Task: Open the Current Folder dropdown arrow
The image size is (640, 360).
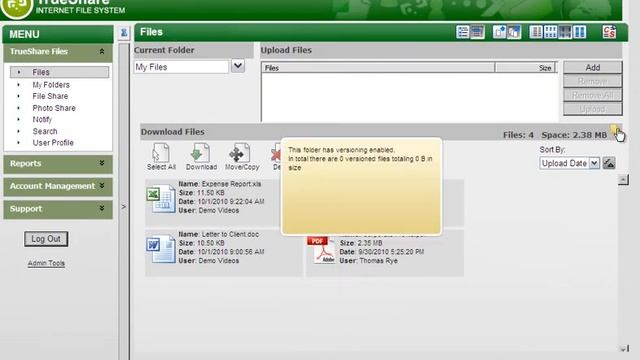Action: (x=238, y=66)
